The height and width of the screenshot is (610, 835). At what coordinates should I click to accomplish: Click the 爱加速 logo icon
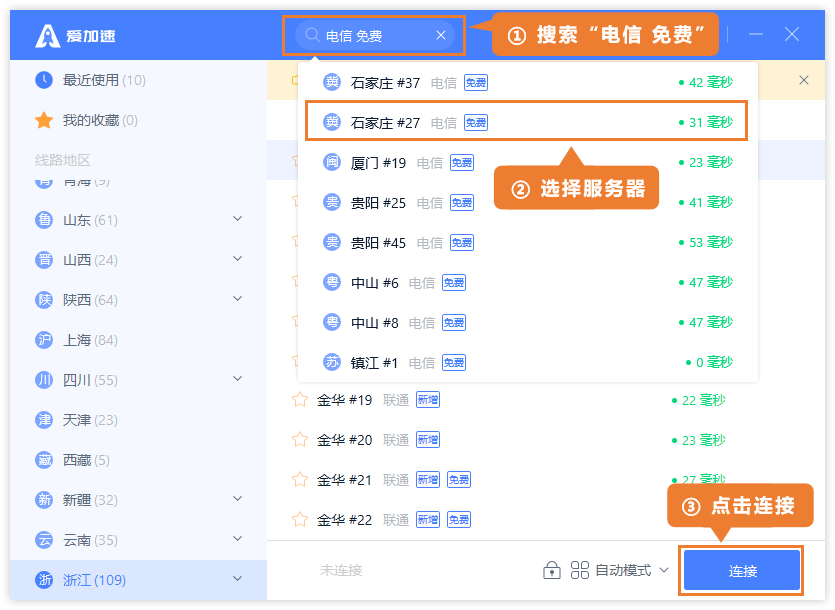click(47, 36)
